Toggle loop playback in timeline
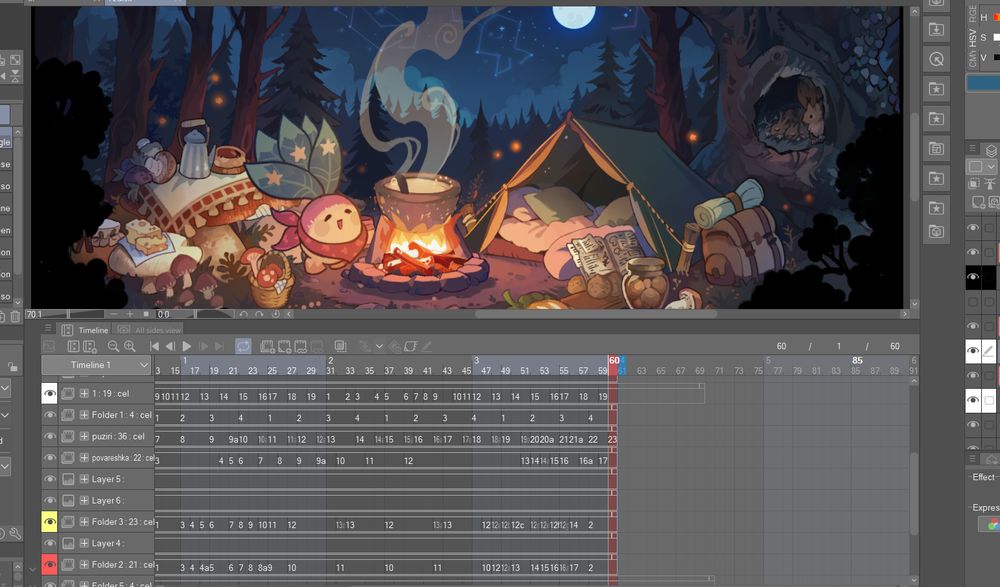Image resolution: width=1000 pixels, height=587 pixels. pyautogui.click(x=243, y=346)
